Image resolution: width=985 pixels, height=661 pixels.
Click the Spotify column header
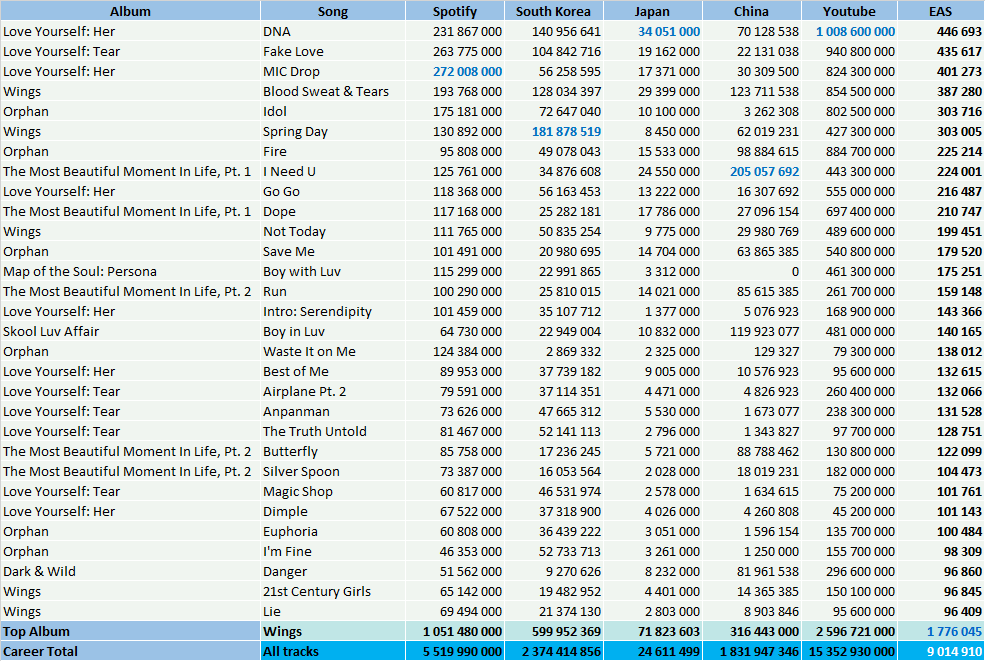[x=455, y=11]
